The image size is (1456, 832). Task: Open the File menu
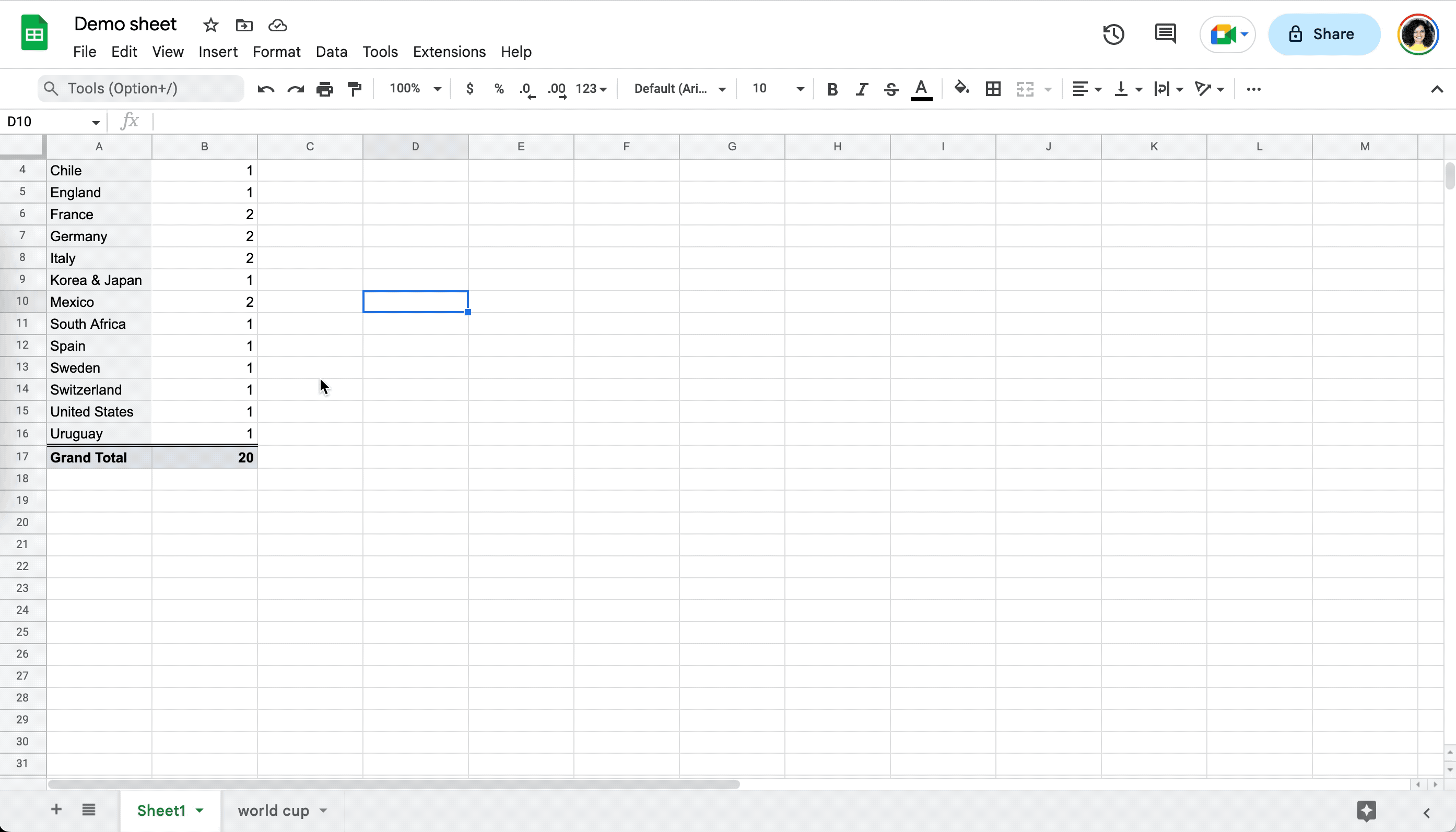84,51
